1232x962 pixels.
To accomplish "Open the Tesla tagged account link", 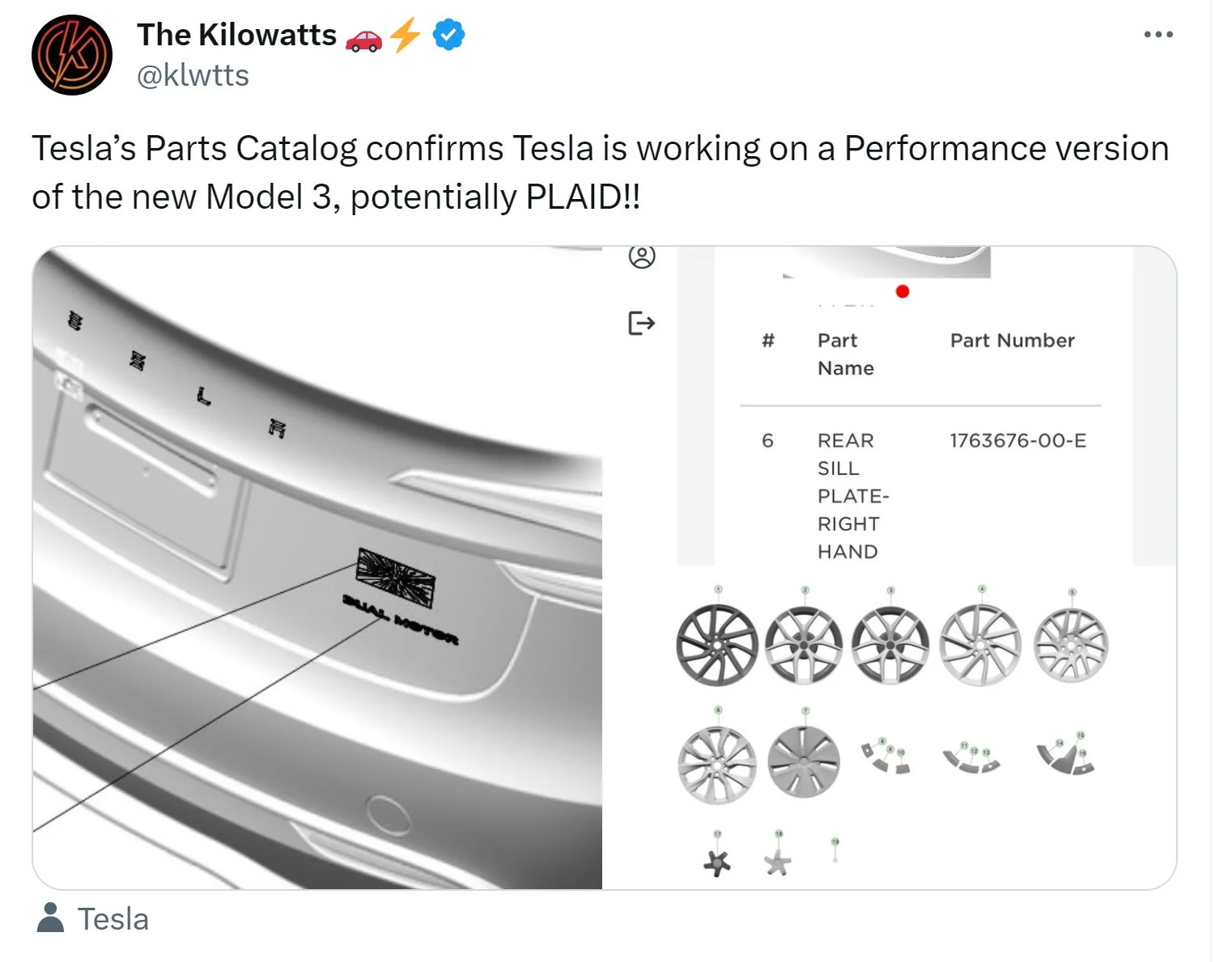I will click(x=113, y=919).
